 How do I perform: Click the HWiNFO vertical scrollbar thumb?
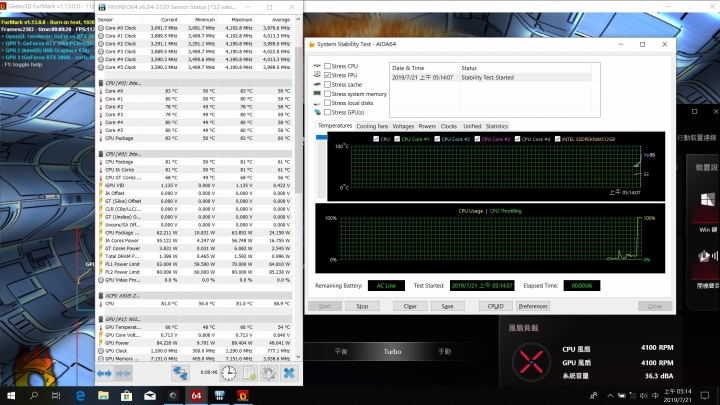point(298,119)
